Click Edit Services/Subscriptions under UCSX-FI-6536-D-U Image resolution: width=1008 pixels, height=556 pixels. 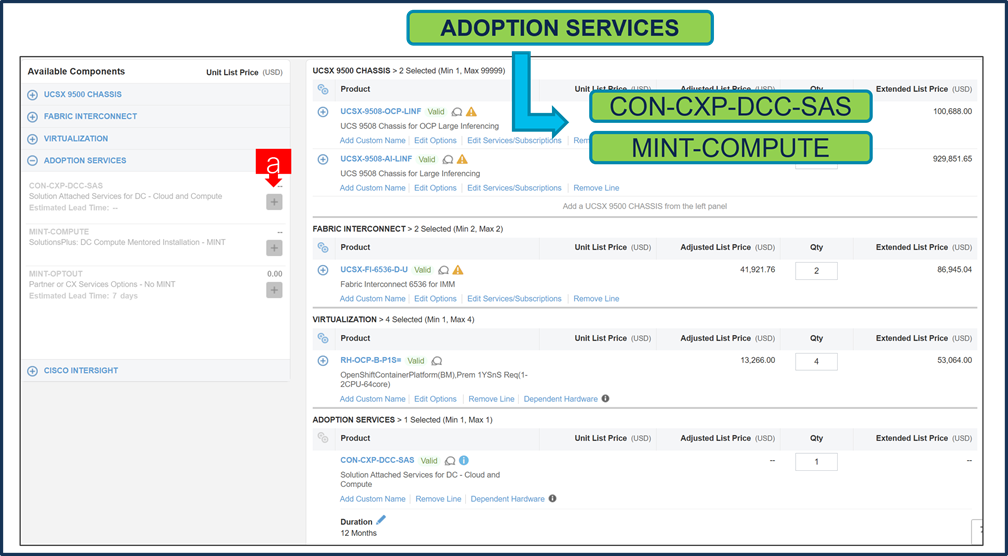pos(514,299)
